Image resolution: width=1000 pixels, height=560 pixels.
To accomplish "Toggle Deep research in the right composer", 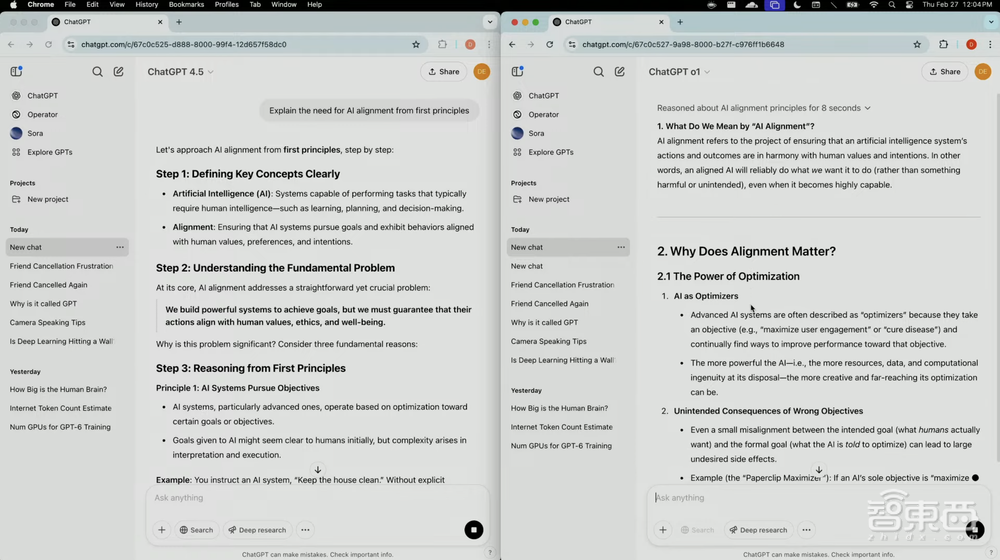I will click(757, 530).
